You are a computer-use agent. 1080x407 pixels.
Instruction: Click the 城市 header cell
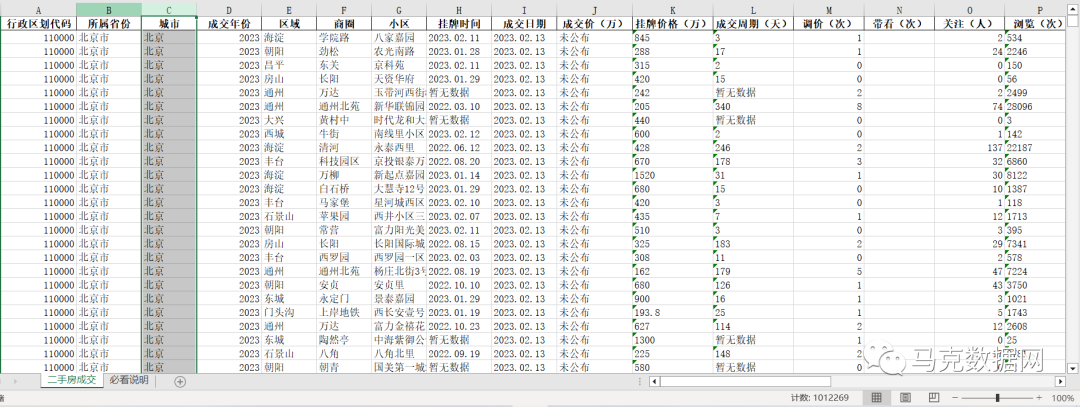(x=169, y=23)
